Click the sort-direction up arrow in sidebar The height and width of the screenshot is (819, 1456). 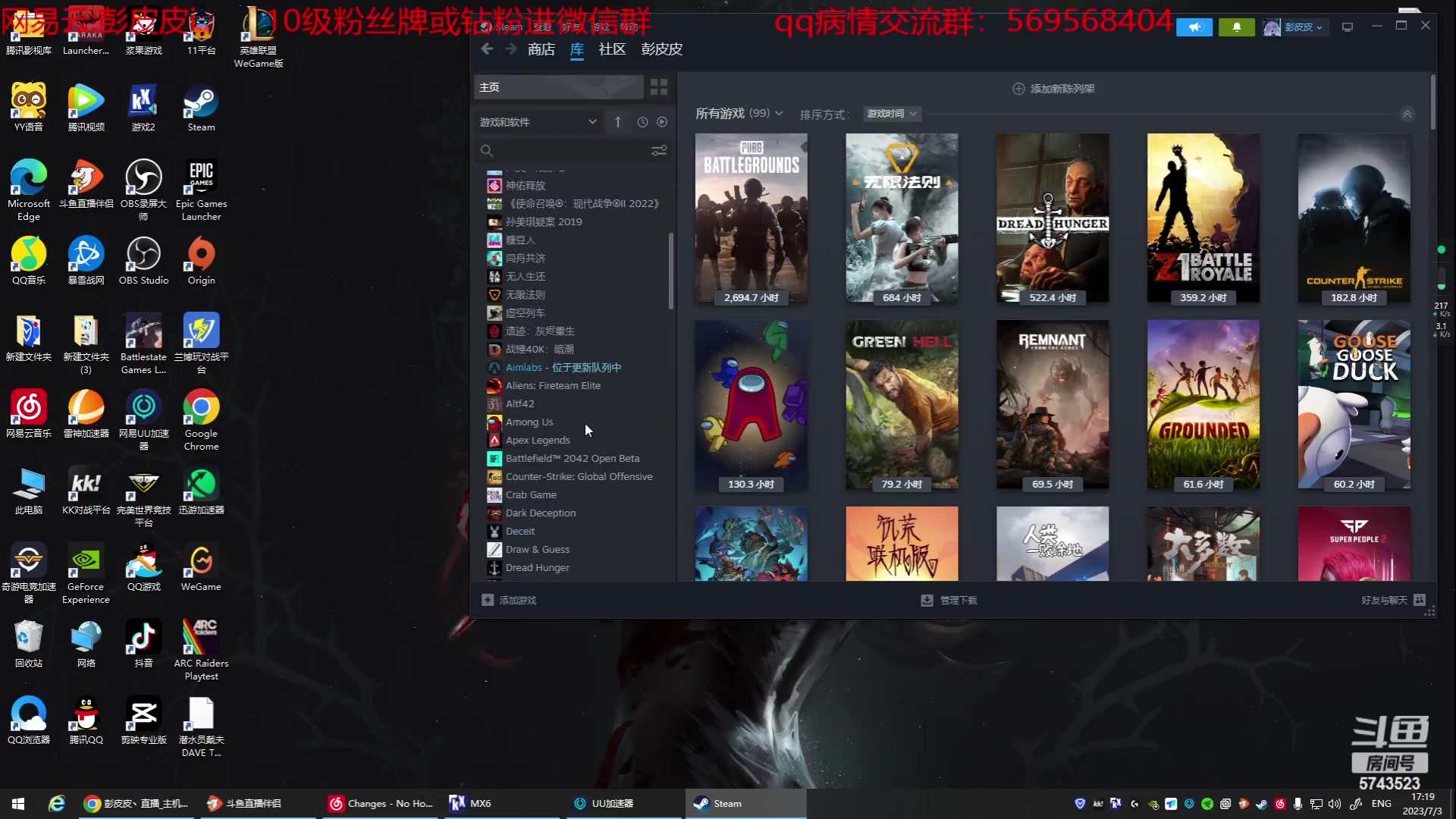coord(618,122)
